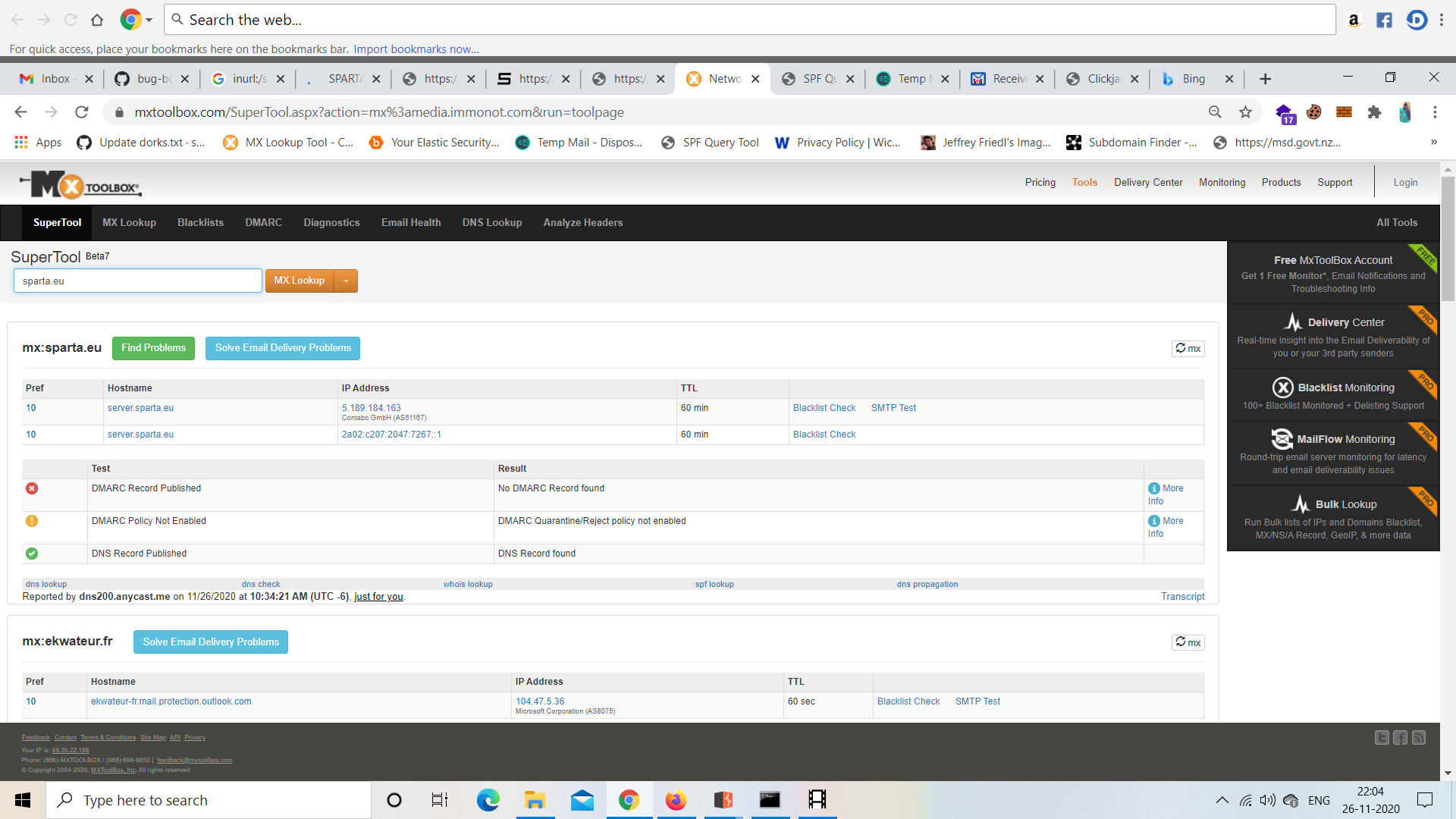Click More Info icon for DMARC Record Published
1456x819 pixels.
pyautogui.click(x=1154, y=488)
